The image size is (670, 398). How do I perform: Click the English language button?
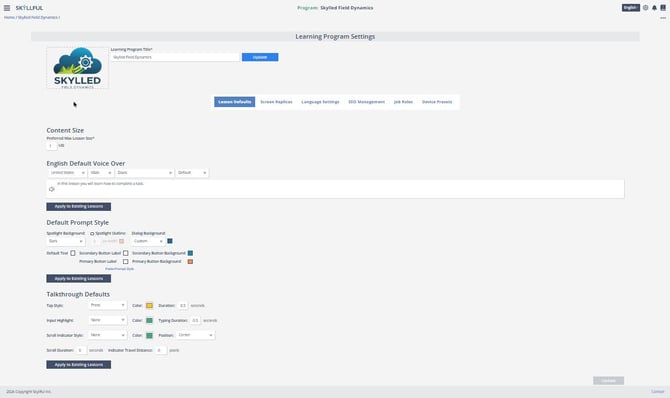click(631, 8)
